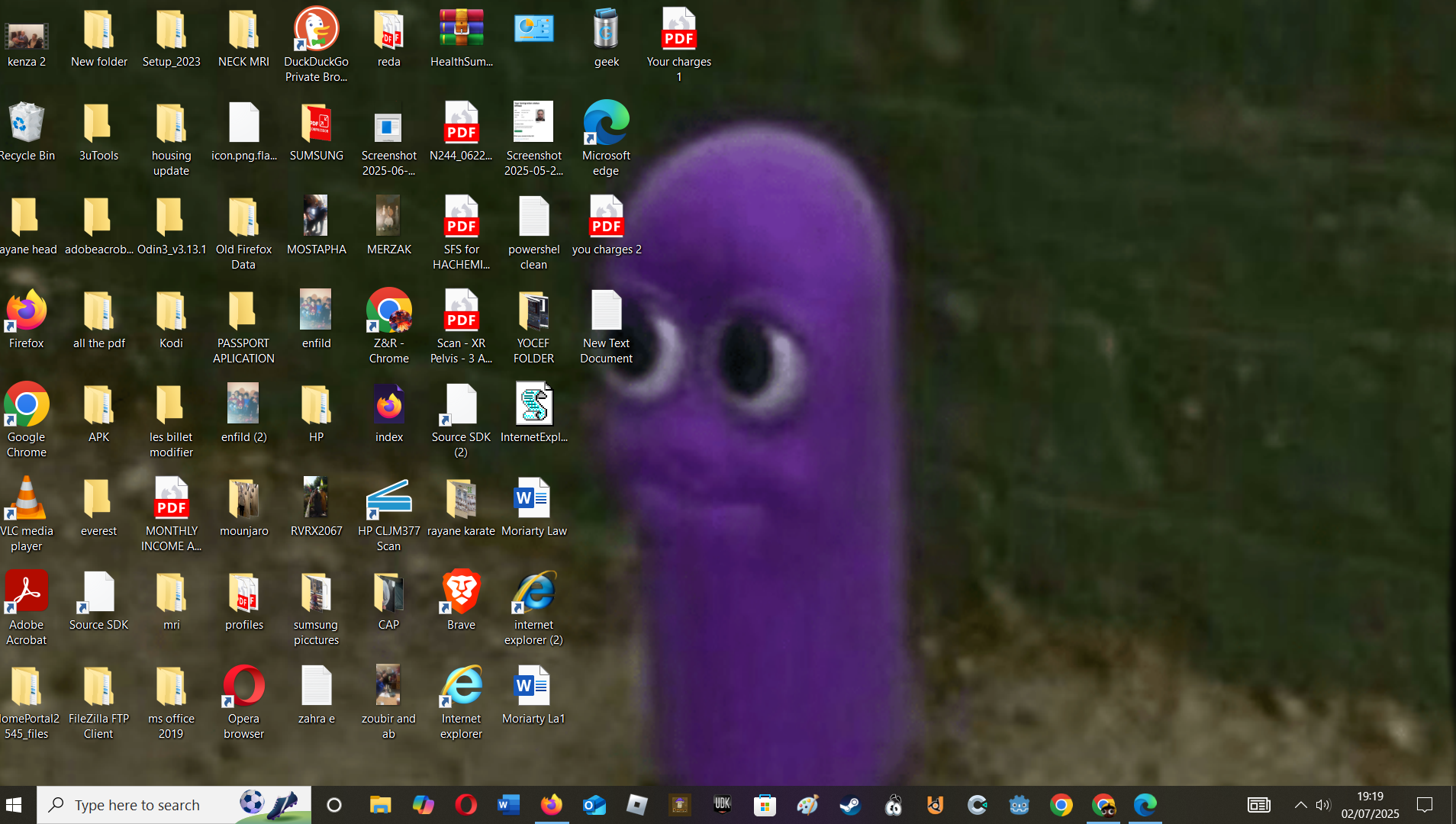Launch Steam from the taskbar

[x=850, y=805]
